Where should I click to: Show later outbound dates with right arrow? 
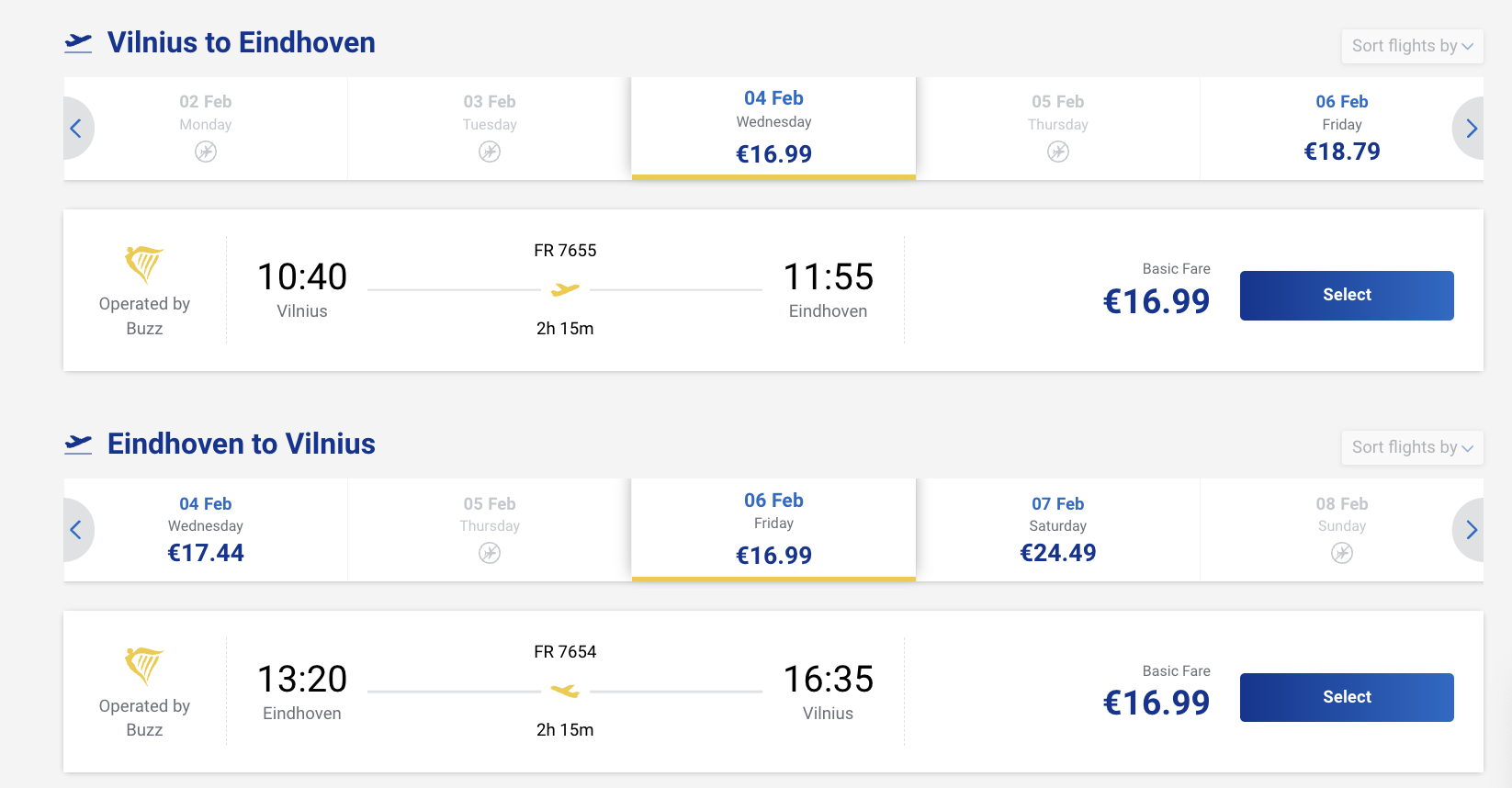coord(1470,129)
